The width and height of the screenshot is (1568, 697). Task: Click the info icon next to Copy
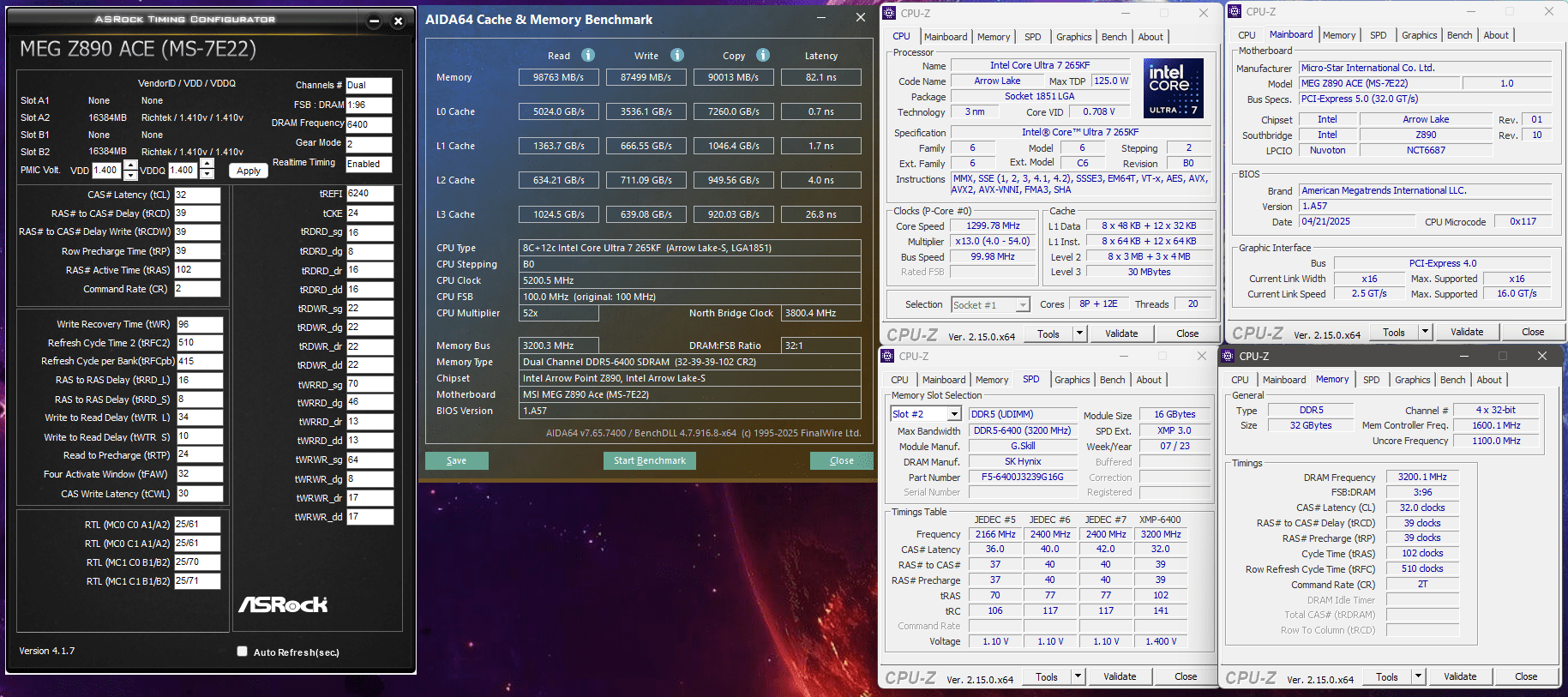763,55
